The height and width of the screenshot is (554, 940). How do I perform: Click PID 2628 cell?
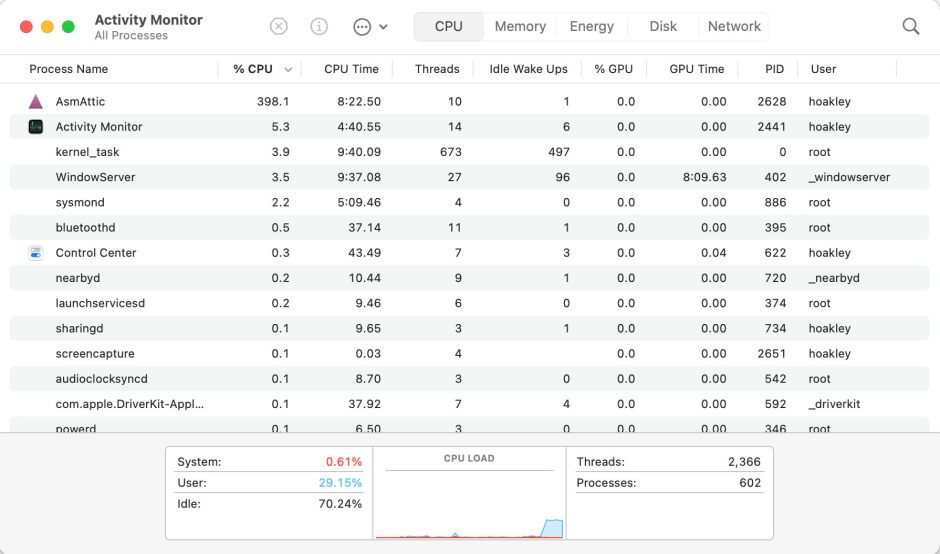(772, 101)
